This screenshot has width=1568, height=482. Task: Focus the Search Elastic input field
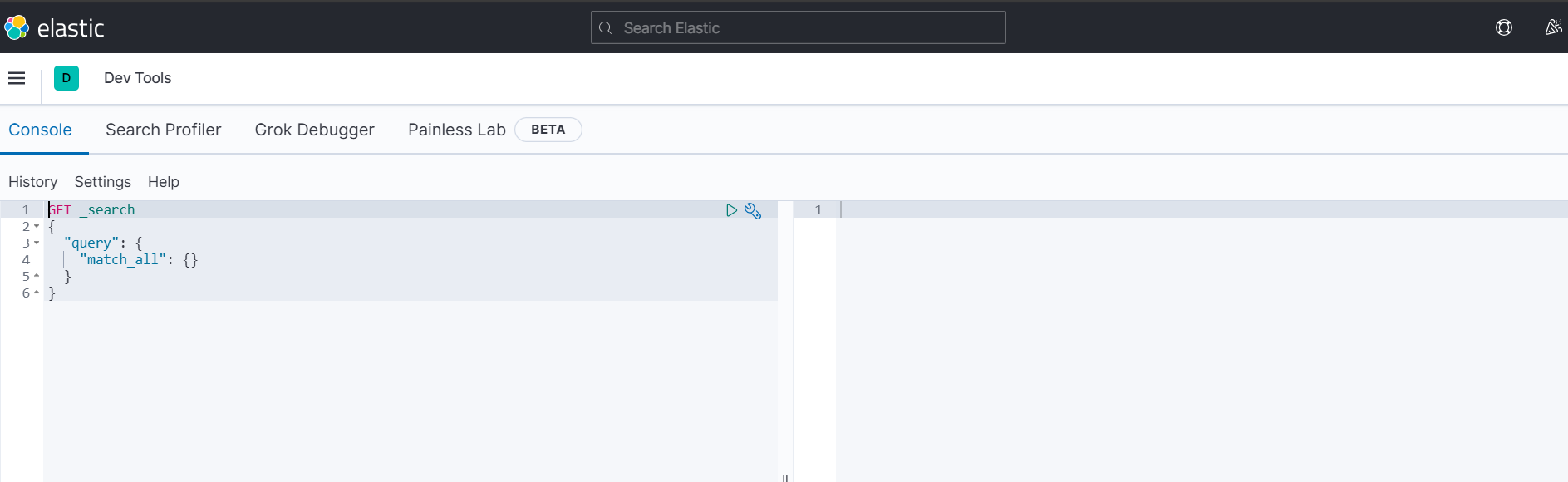click(x=799, y=27)
